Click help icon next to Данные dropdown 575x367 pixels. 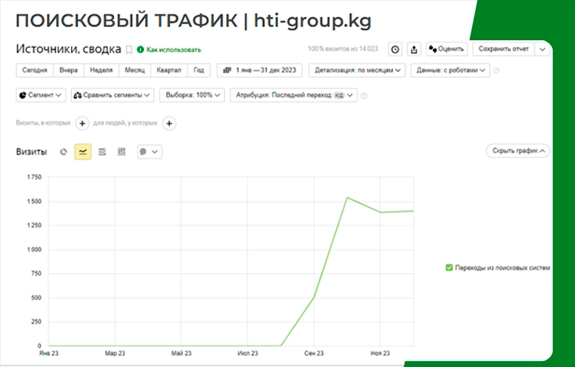pyautogui.click(x=496, y=70)
